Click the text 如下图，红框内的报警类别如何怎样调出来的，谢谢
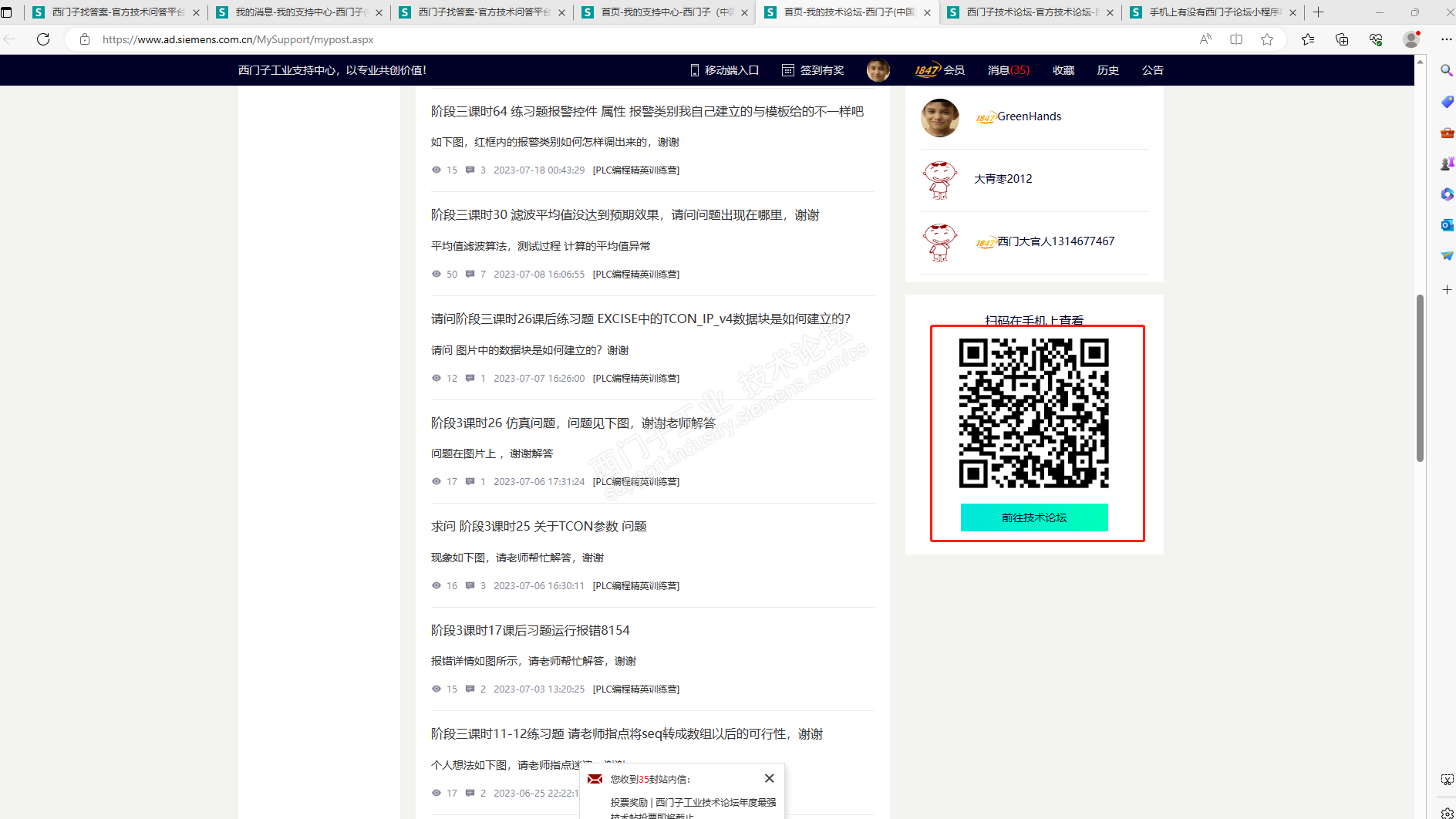Image resolution: width=1456 pixels, height=819 pixels. point(554,142)
